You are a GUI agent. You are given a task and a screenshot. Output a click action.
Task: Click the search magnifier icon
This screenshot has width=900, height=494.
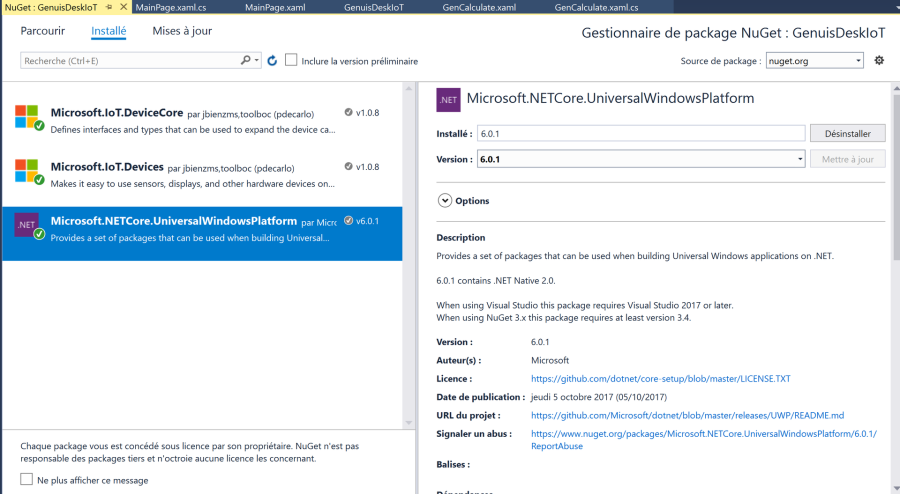[246, 60]
